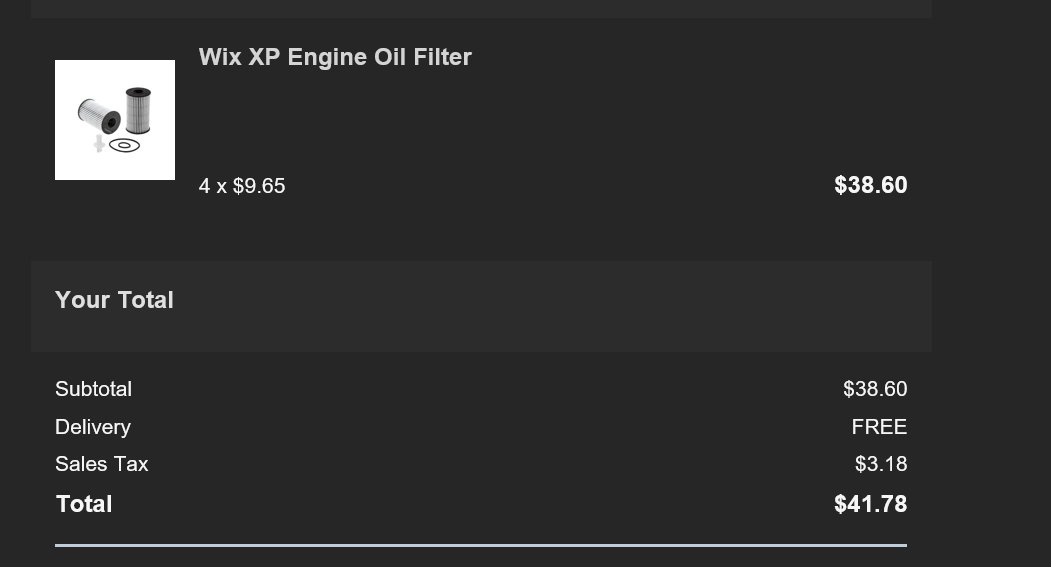
Task: Click the gray header strip above the product
Action: click(481, 9)
